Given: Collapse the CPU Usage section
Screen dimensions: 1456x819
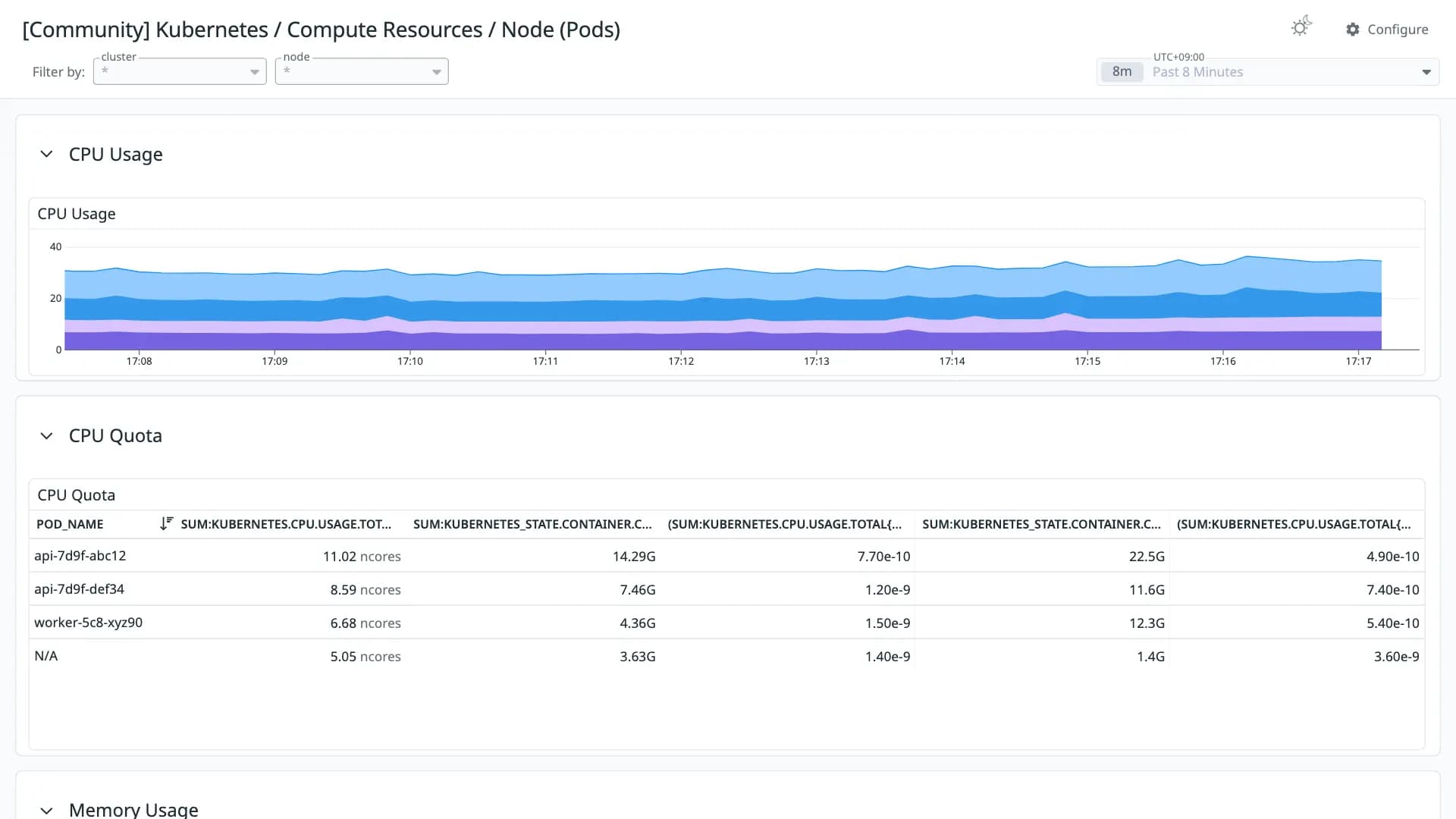Looking at the screenshot, I should [46, 154].
